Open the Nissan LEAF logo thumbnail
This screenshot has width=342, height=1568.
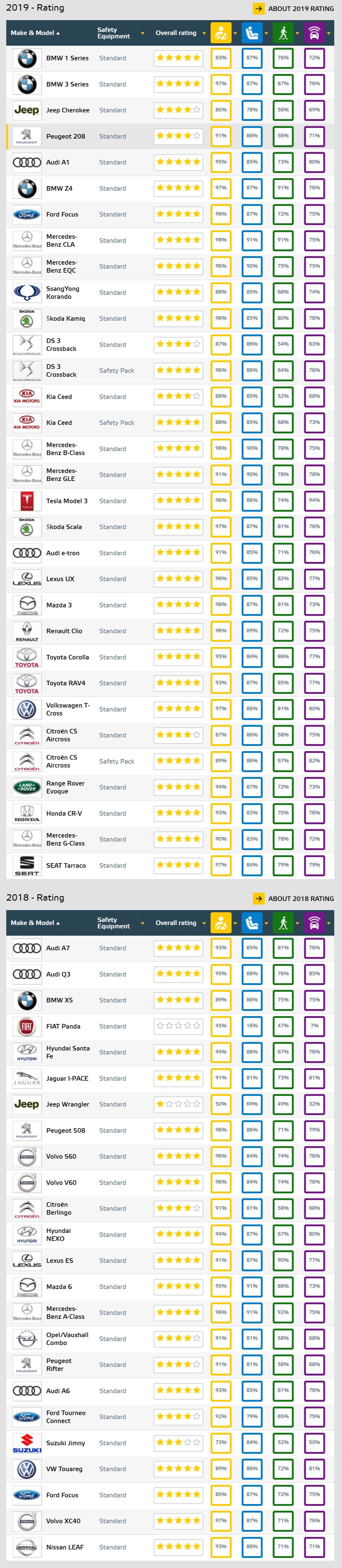pyautogui.click(x=27, y=1547)
